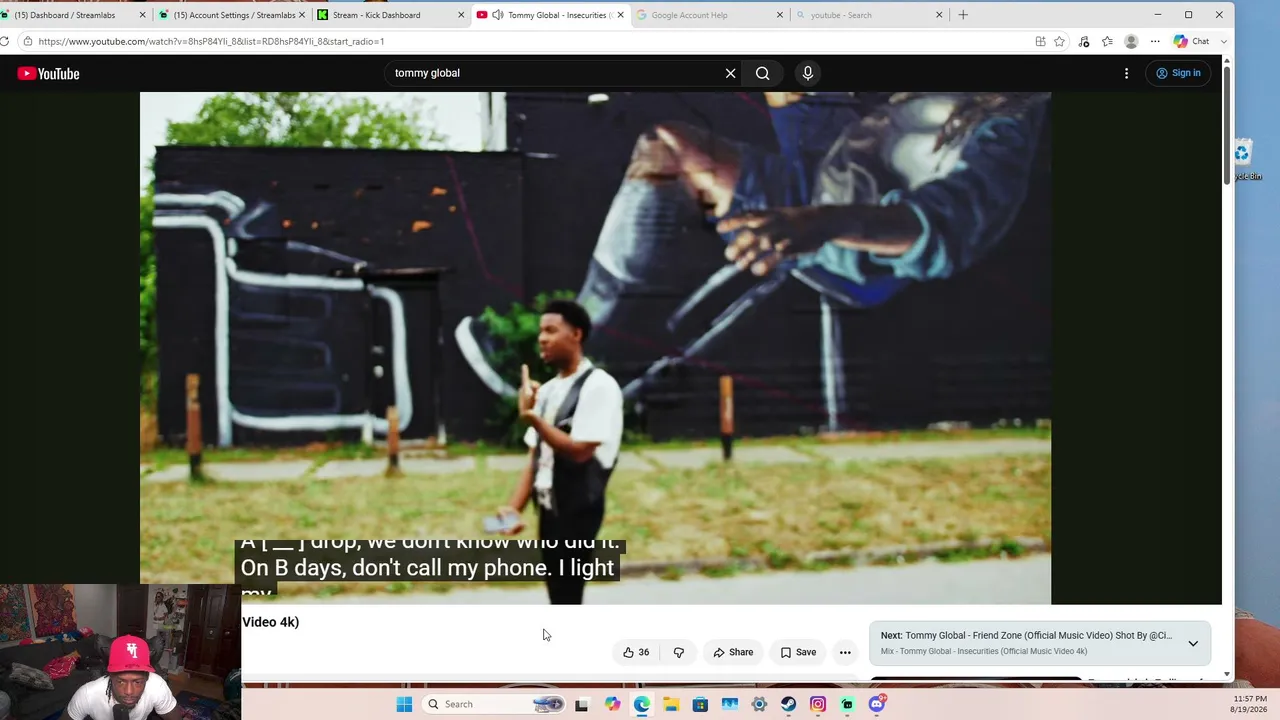
Task: Open the browser profile avatar
Action: click(x=1131, y=41)
